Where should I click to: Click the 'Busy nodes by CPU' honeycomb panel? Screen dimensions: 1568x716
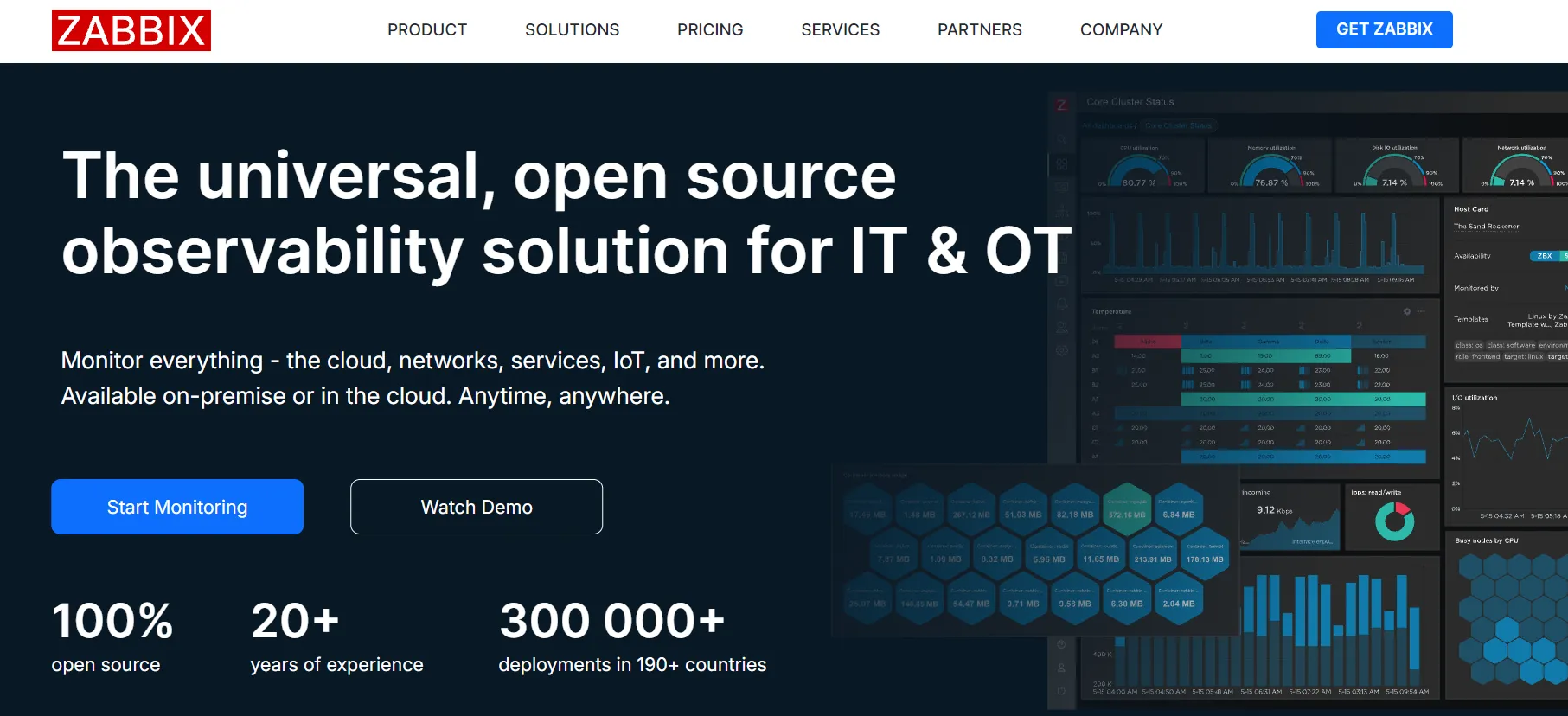(x=1507, y=617)
